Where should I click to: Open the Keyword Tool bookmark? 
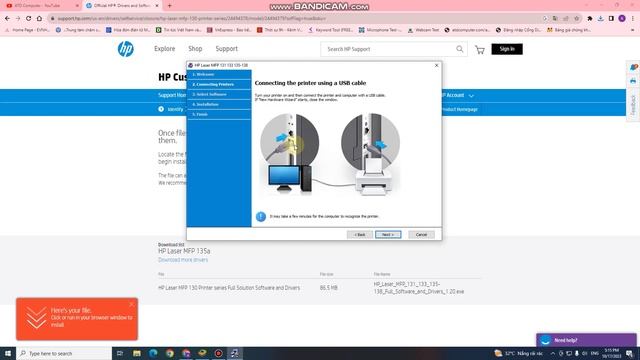tap(330, 30)
